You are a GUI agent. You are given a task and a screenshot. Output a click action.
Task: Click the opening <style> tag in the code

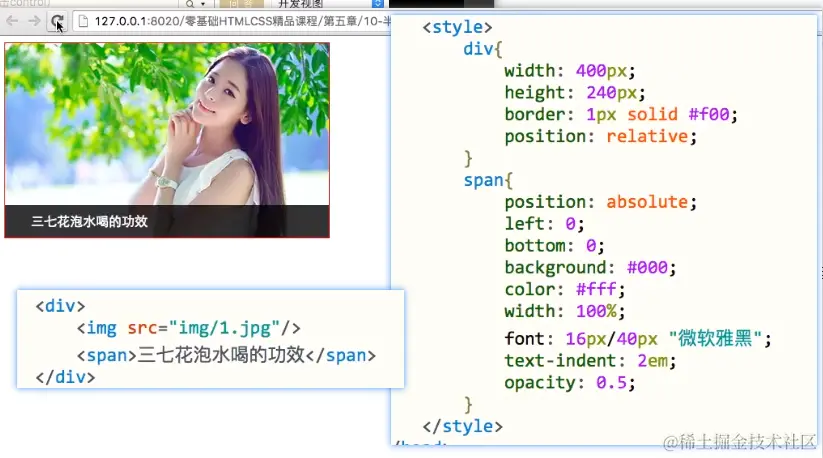coord(457,27)
